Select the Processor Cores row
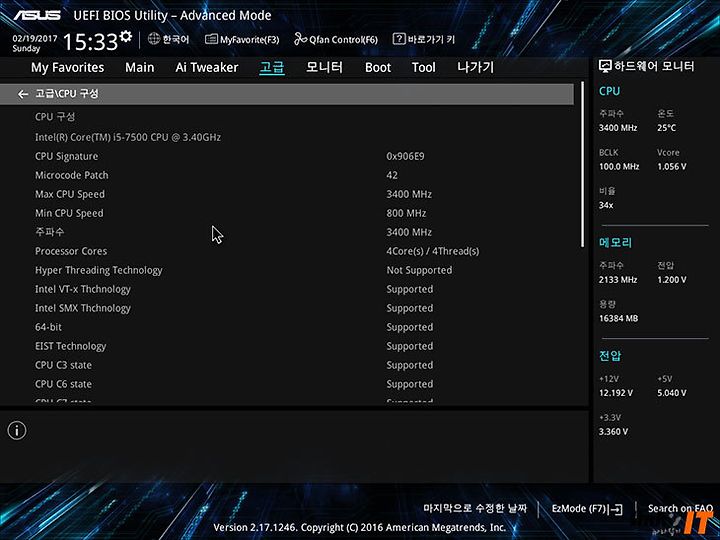The width and height of the screenshot is (720, 540). tap(287, 251)
